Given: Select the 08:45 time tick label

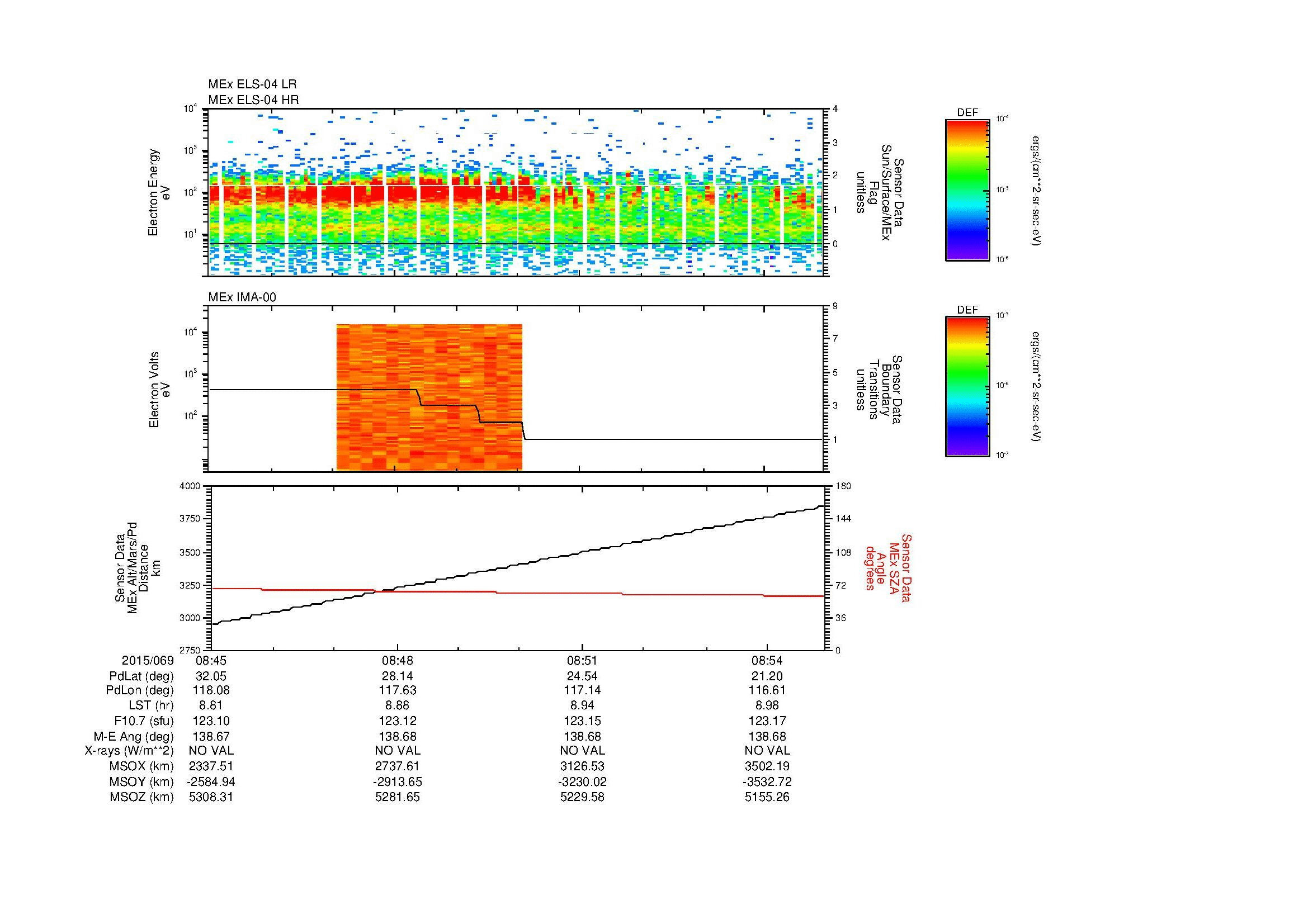Looking at the screenshot, I should click(x=211, y=661).
